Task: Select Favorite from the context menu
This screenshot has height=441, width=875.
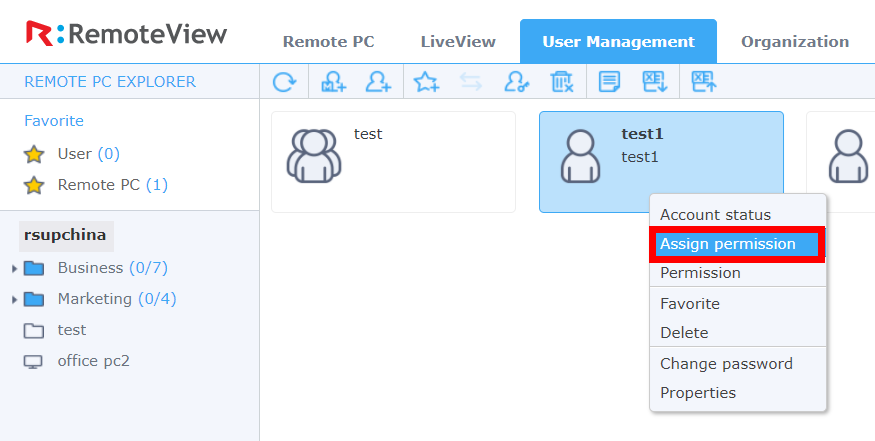Action: coord(738,304)
